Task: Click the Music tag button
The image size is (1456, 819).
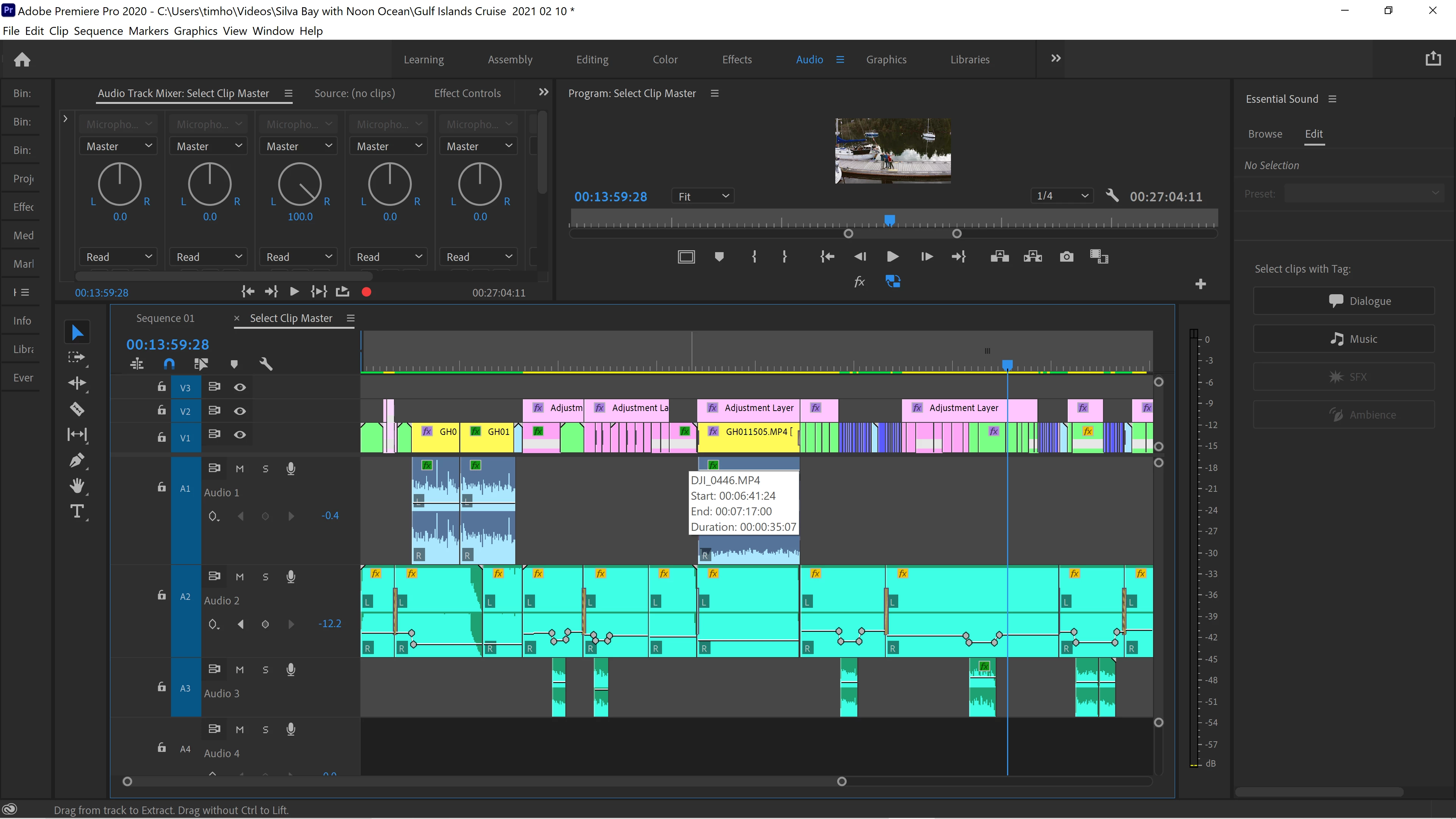Action: tap(1343, 339)
